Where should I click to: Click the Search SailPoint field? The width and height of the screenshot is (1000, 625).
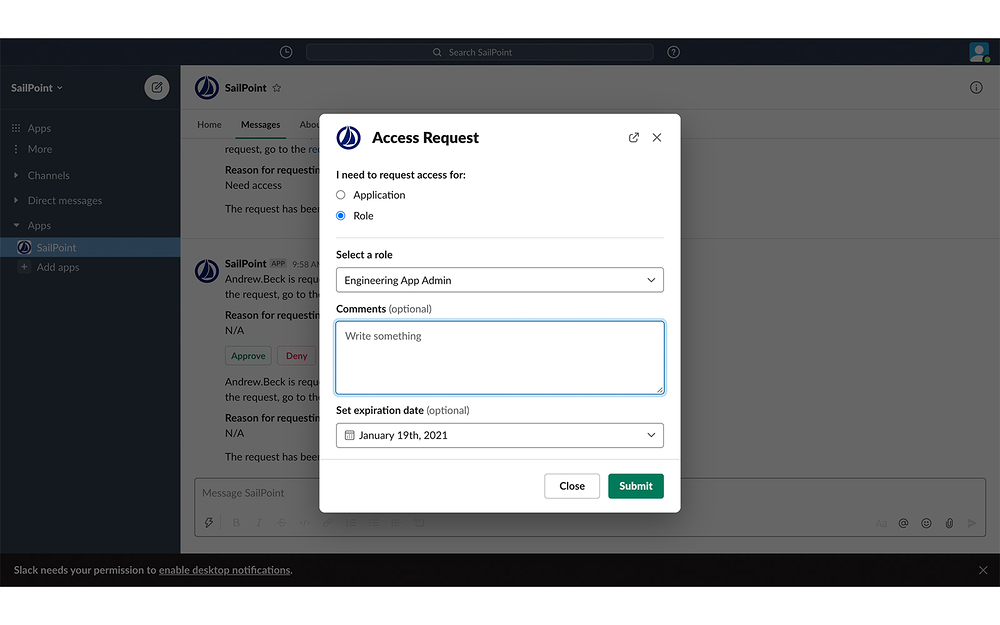(x=480, y=52)
